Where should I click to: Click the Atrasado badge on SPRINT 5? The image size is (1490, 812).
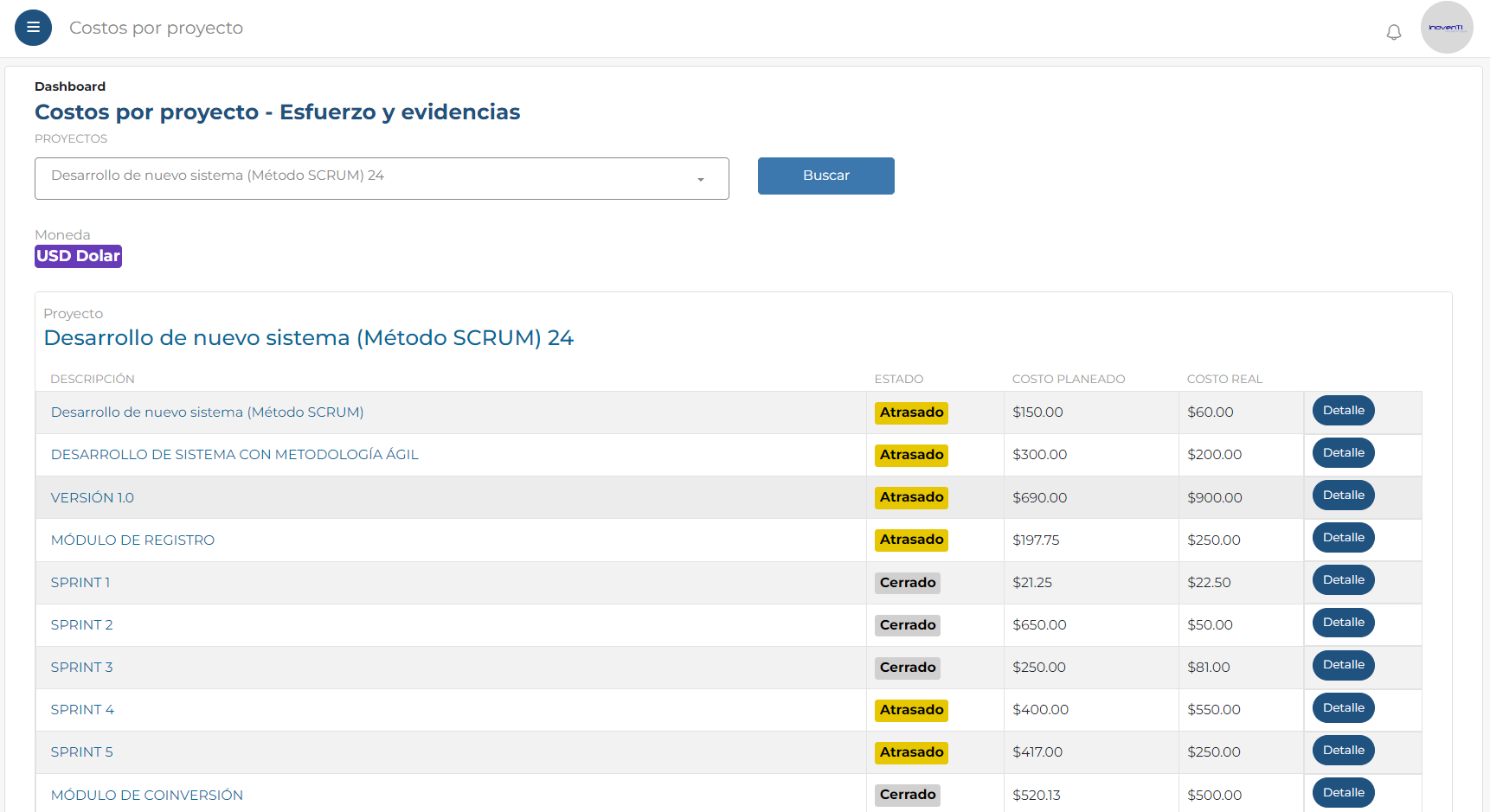[911, 752]
